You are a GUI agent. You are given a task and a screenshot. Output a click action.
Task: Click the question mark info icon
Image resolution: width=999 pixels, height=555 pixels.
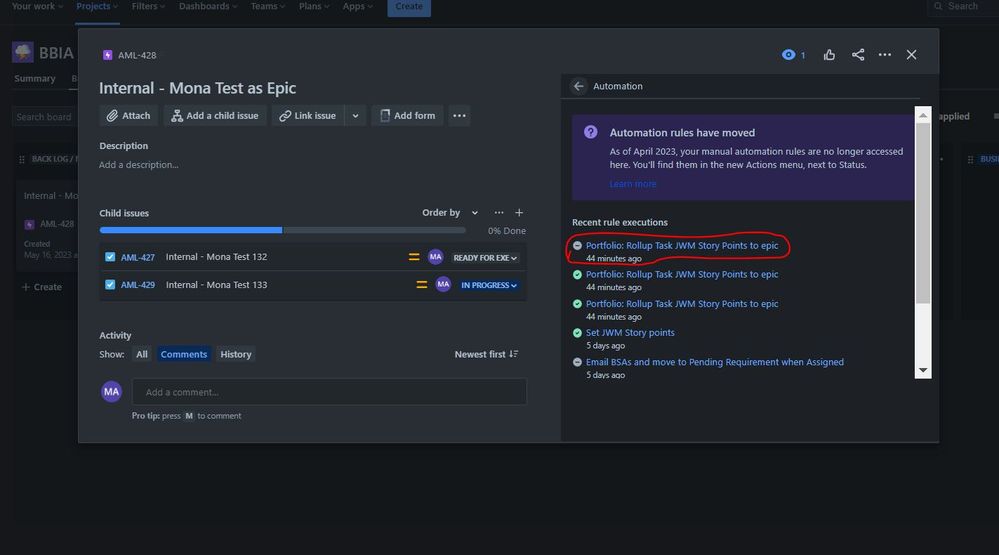coord(591,132)
